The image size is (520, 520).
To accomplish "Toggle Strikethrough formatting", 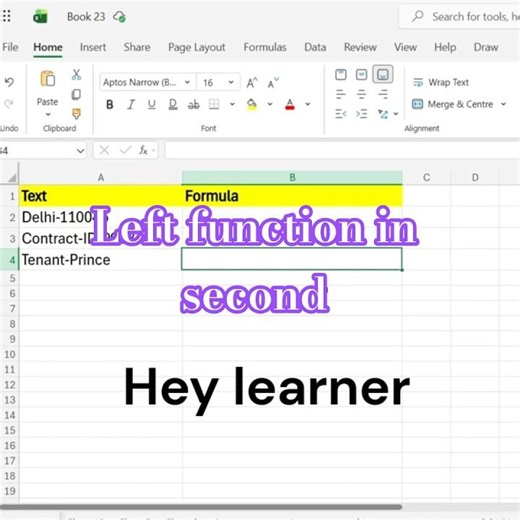I will (194, 105).
